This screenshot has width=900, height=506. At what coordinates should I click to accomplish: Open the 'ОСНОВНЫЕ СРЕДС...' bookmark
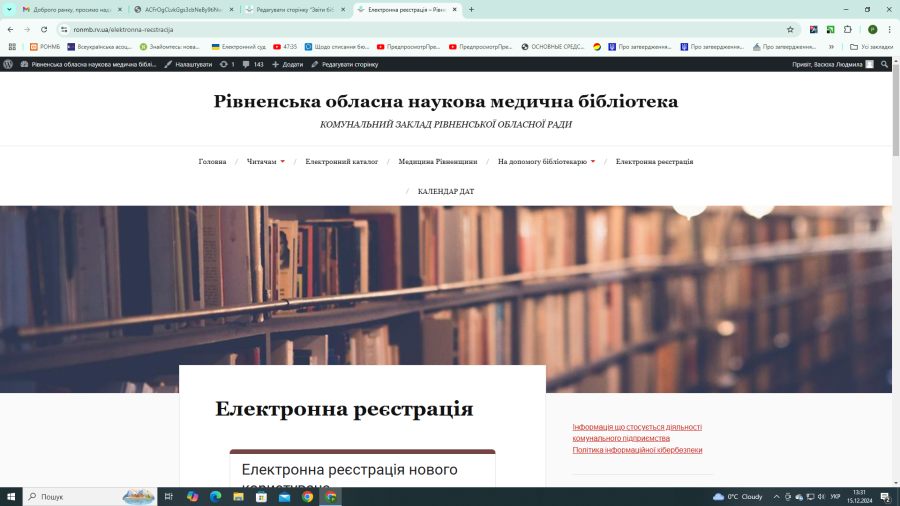tap(553, 46)
